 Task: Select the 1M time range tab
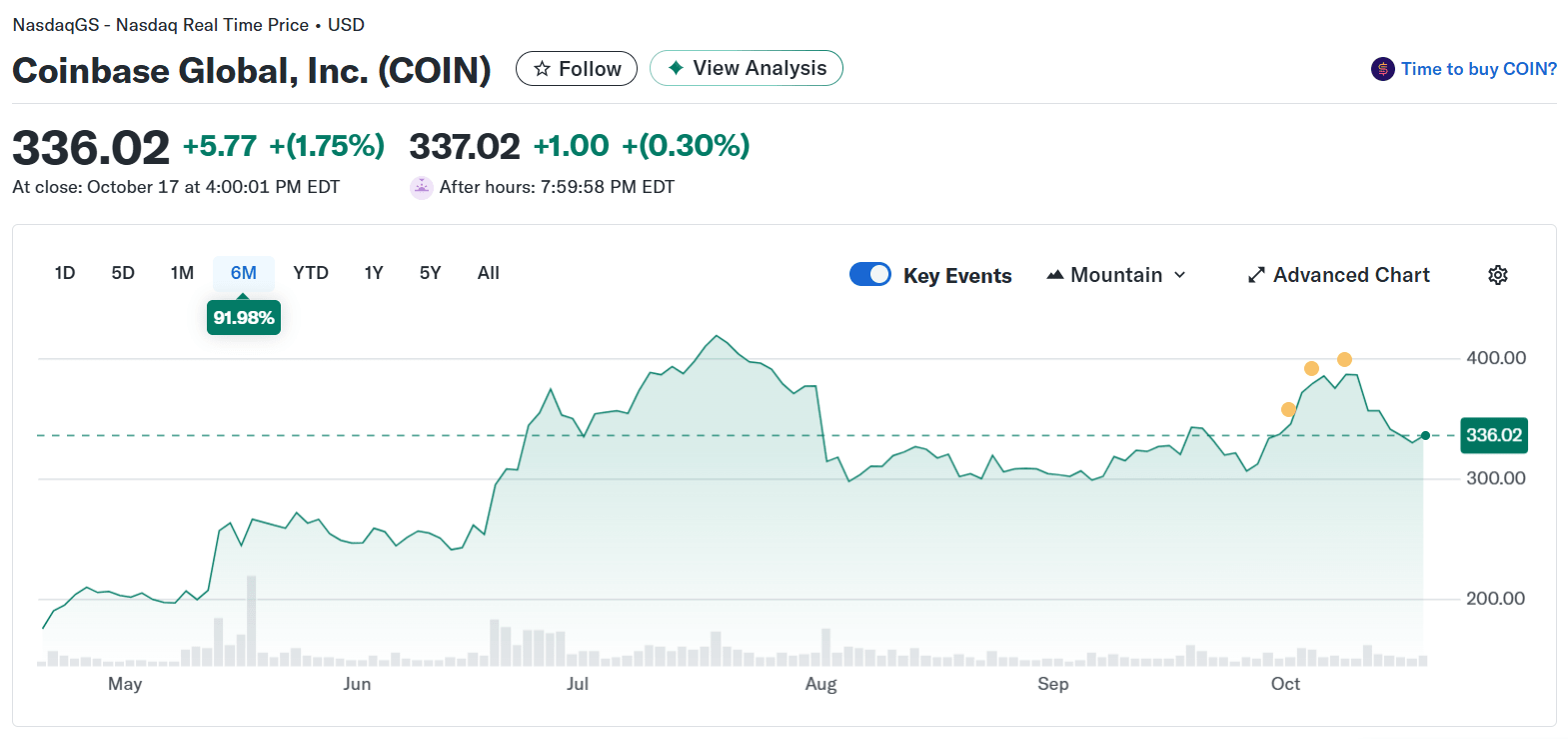[x=182, y=273]
